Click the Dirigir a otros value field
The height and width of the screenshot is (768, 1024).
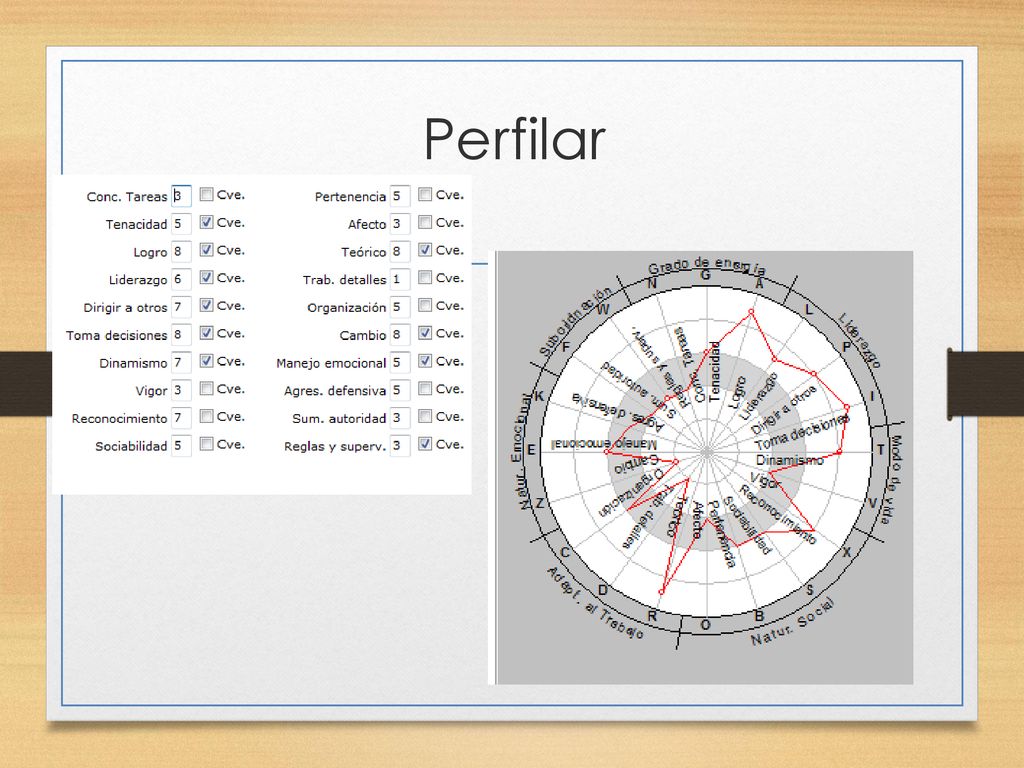(181, 307)
